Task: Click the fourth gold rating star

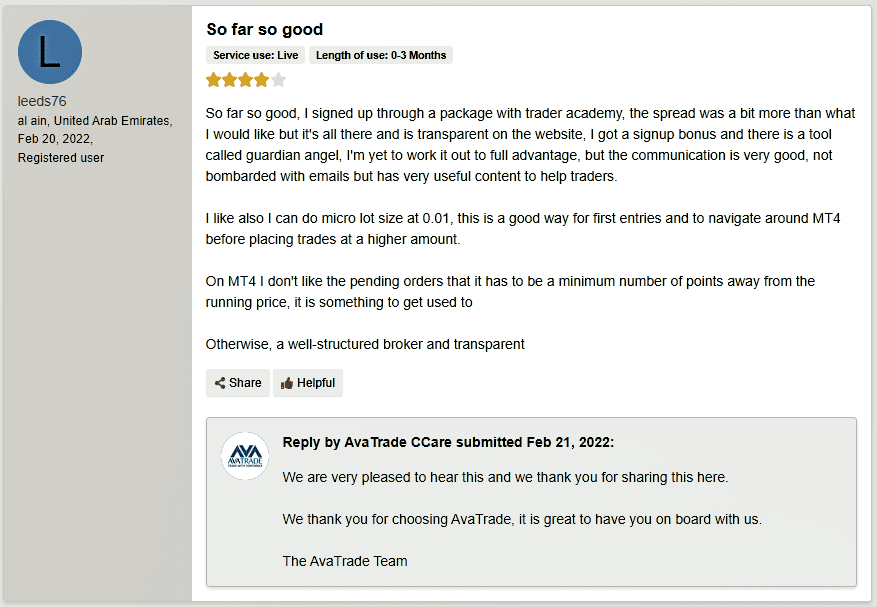Action: click(x=262, y=80)
